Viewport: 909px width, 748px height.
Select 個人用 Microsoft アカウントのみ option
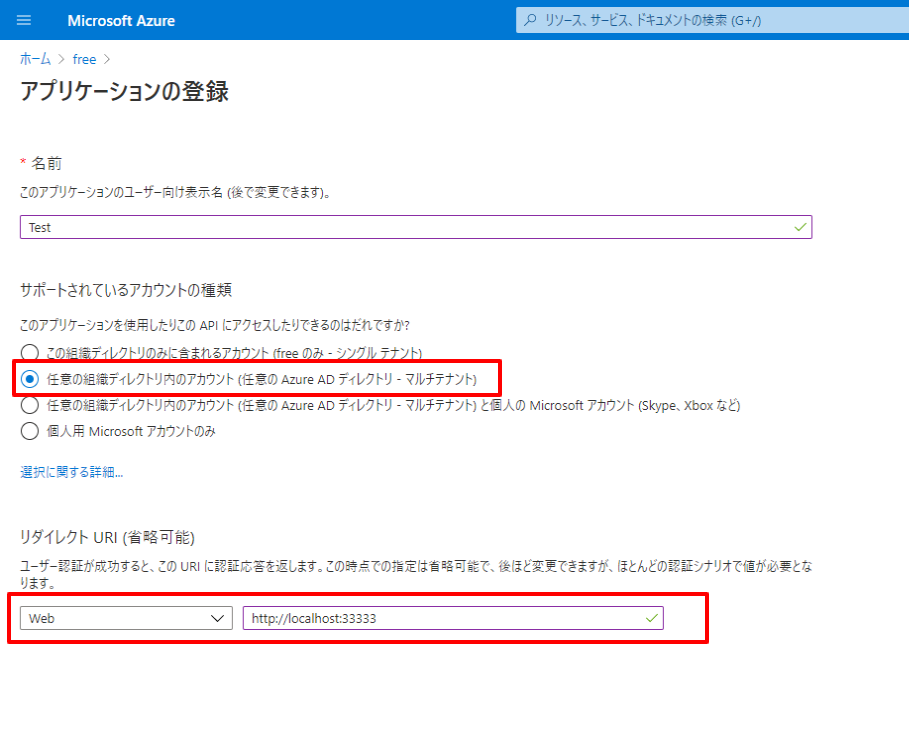[x=30, y=431]
